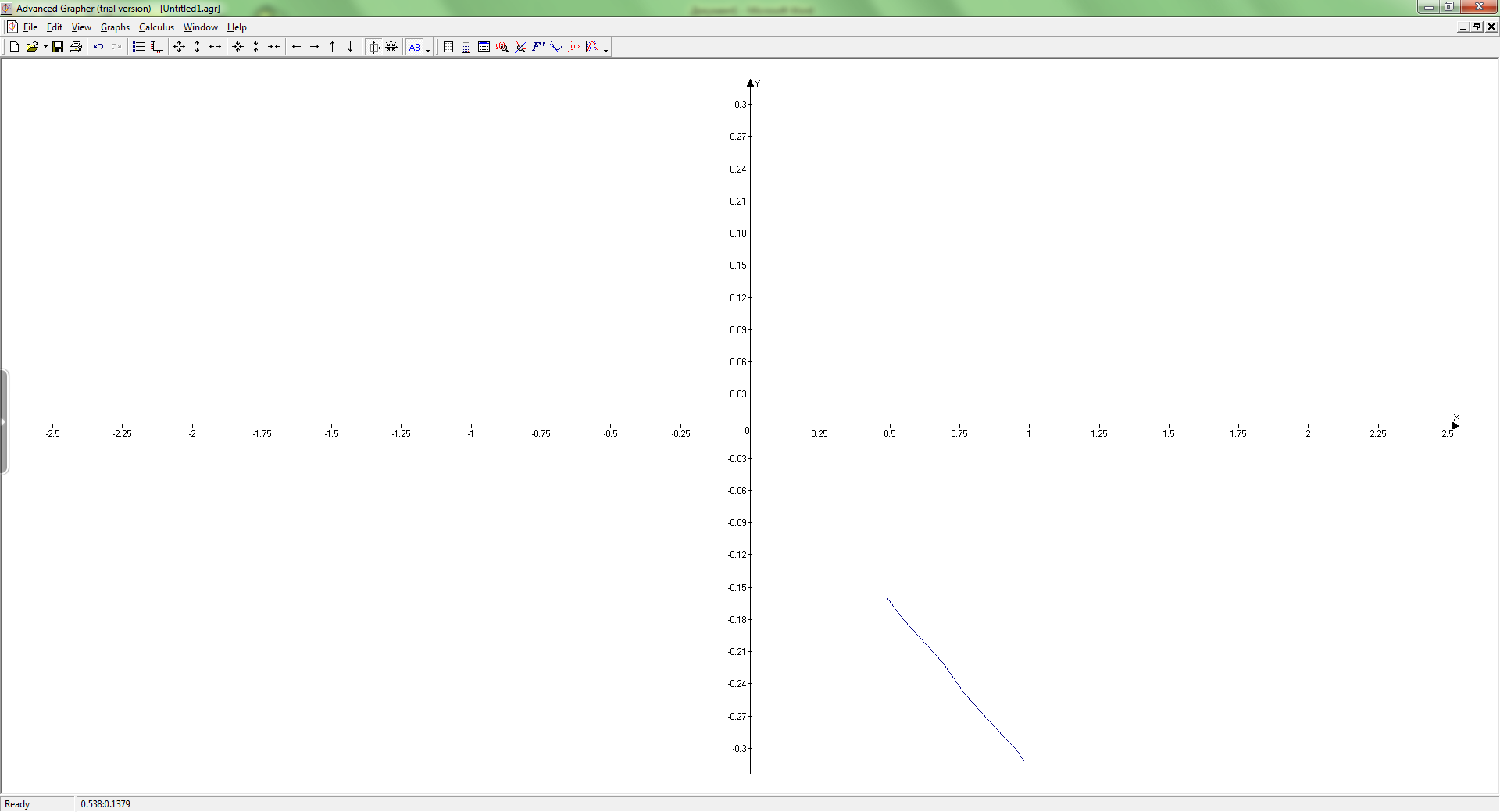This screenshot has width=1500, height=812.
Task: Zoom out both directions (four arrows in)
Action: pos(238,47)
